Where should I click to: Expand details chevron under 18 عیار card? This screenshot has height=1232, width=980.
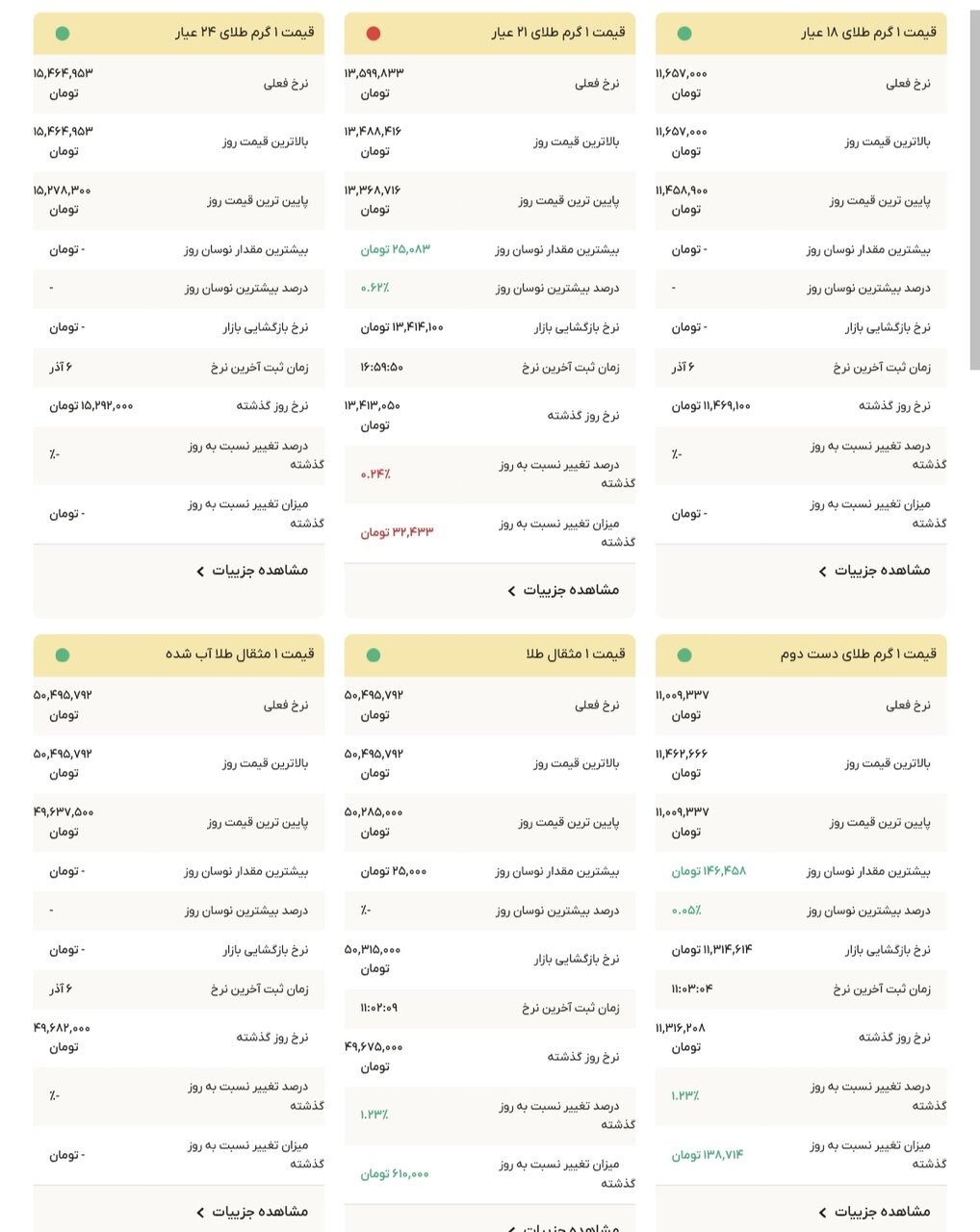point(821,571)
